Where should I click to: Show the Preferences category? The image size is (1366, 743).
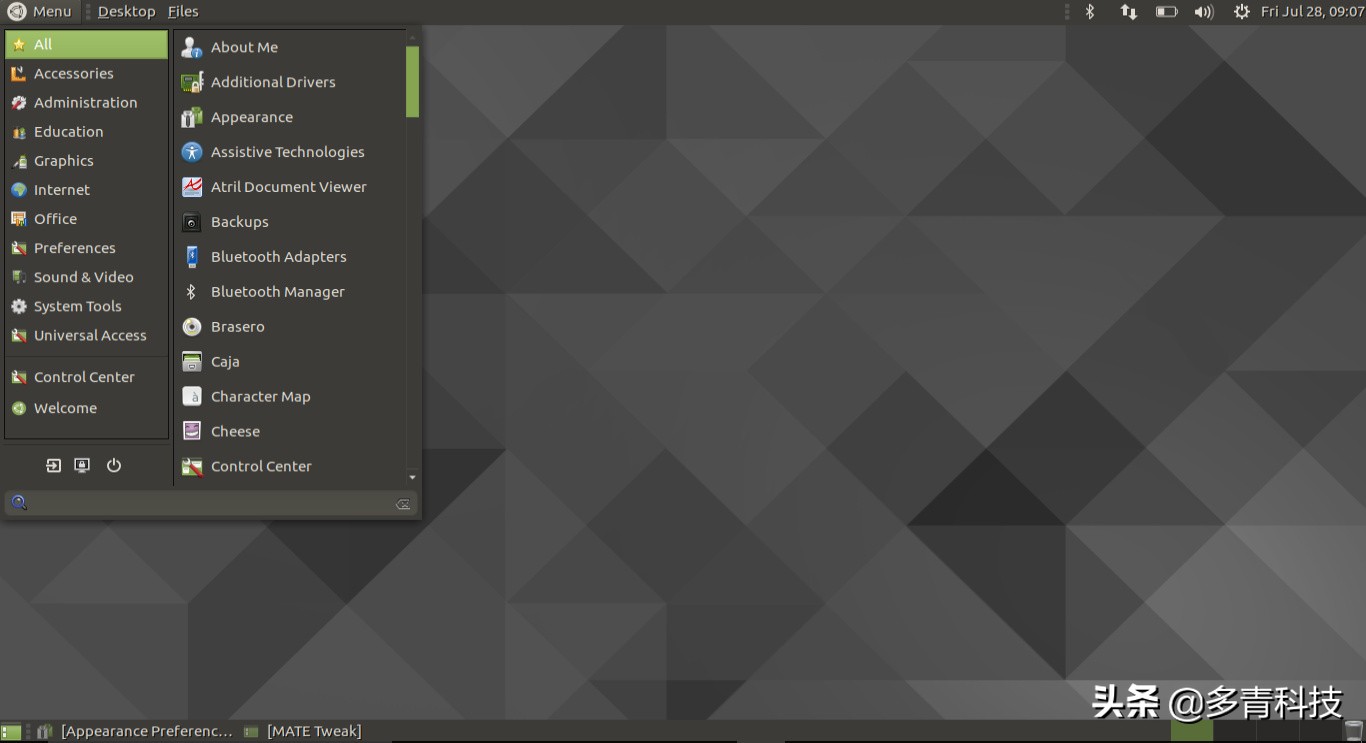[x=87, y=247]
